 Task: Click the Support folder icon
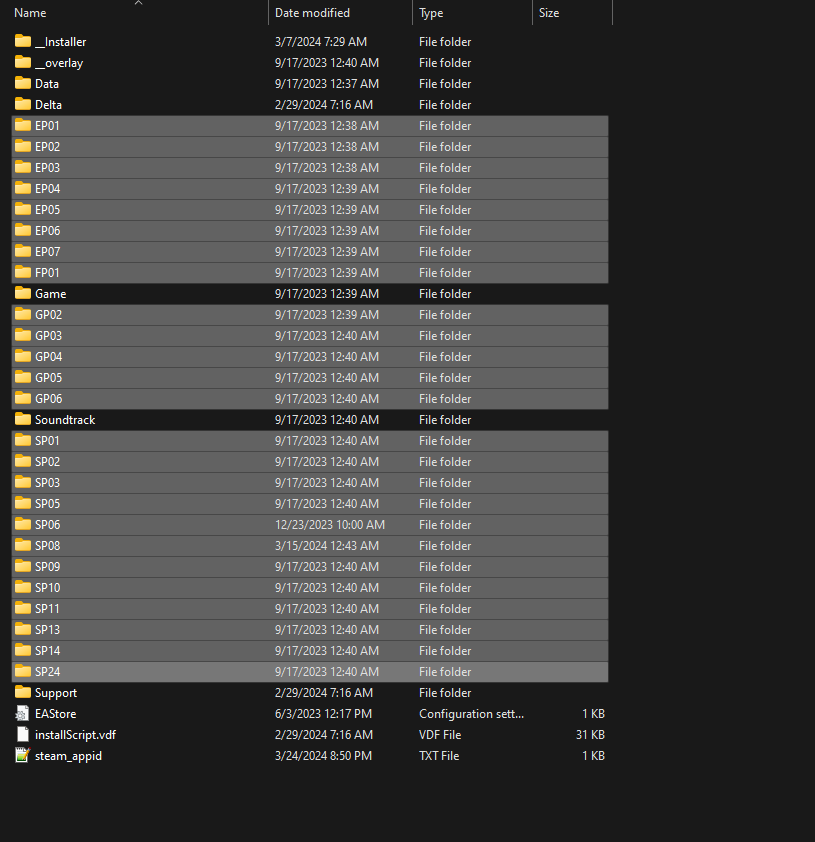coord(23,693)
